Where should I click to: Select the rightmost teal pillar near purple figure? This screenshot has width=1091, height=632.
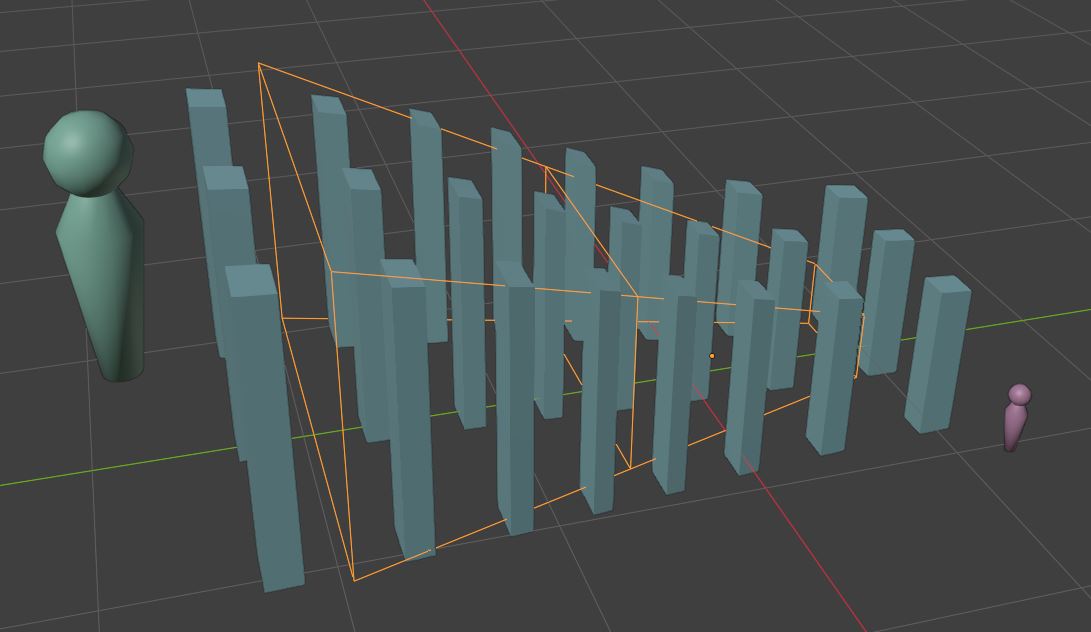point(937,354)
